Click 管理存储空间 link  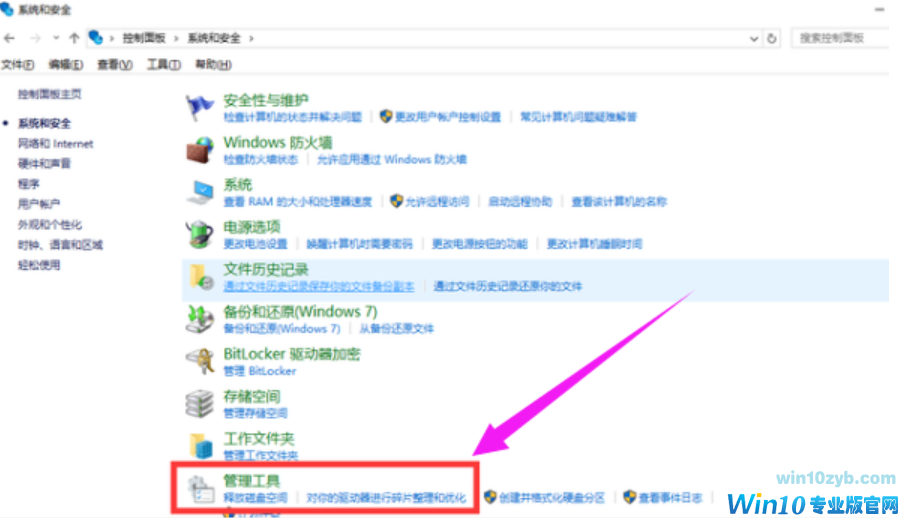pyautogui.click(x=255, y=413)
